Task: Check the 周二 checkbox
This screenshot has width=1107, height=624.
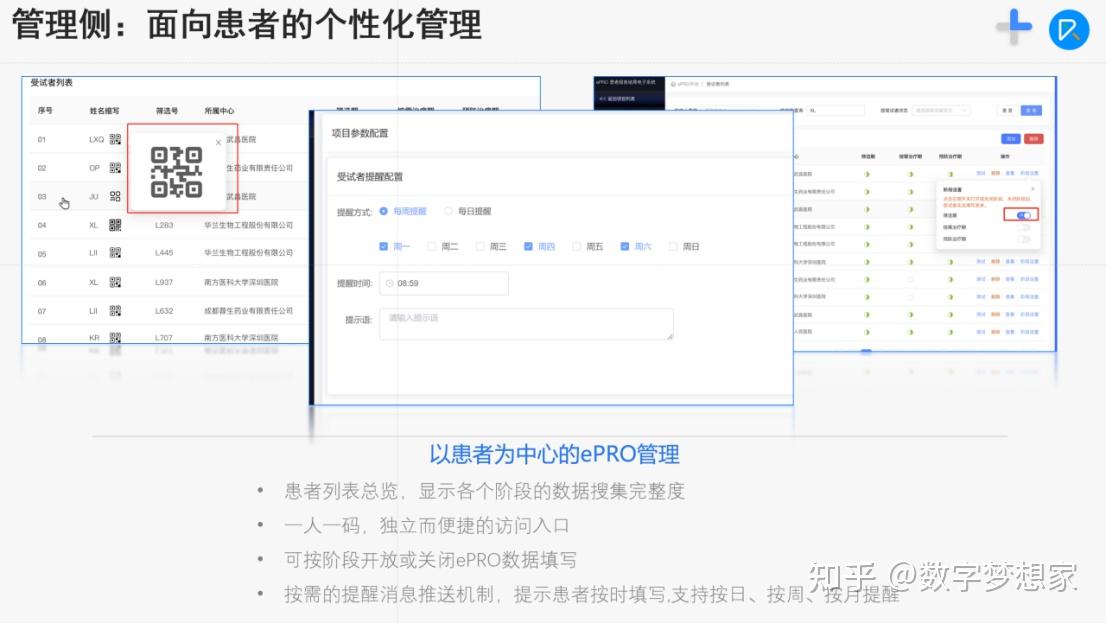Action: pyautogui.click(x=432, y=246)
